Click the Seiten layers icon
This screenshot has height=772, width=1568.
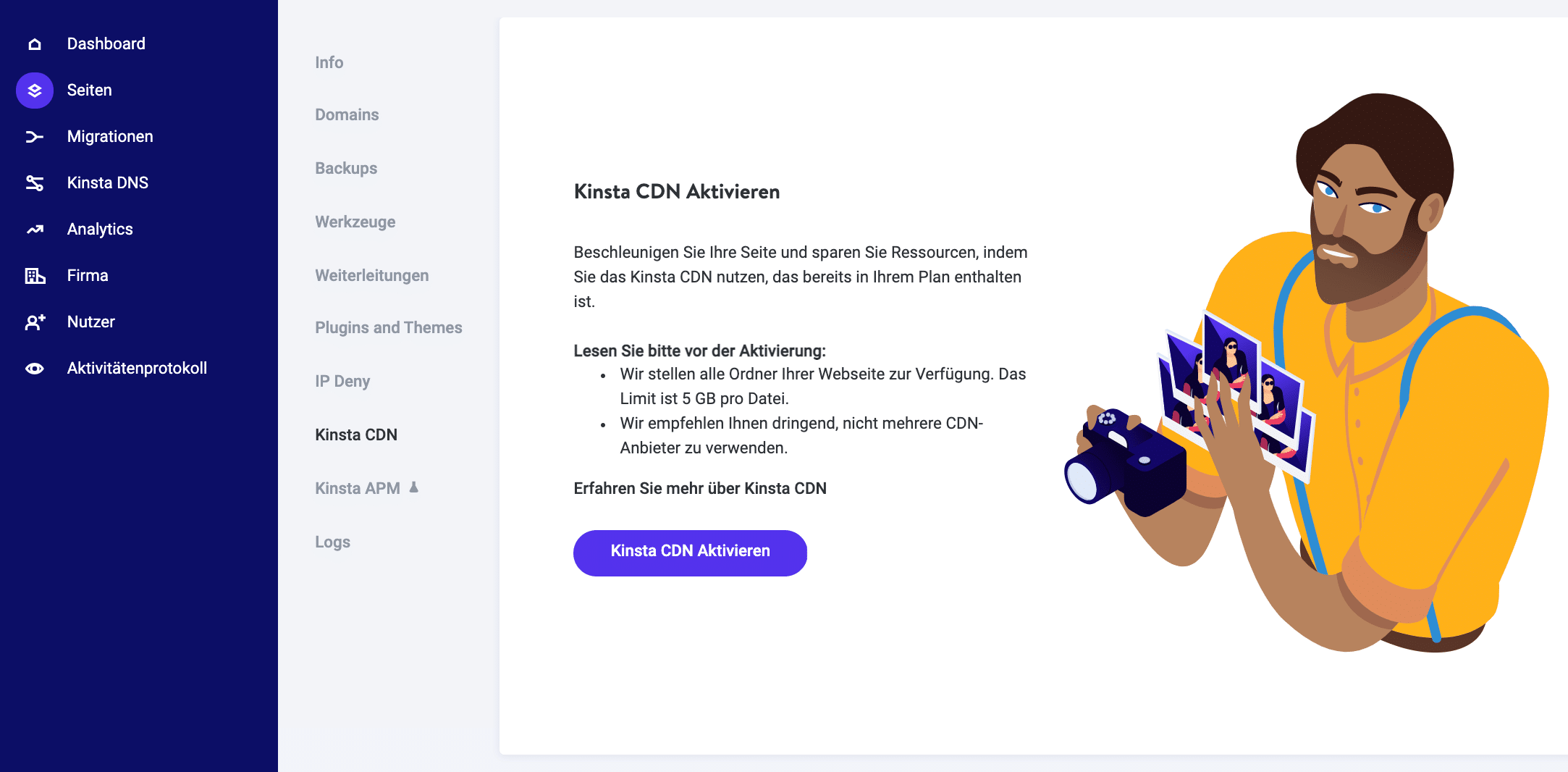click(35, 91)
